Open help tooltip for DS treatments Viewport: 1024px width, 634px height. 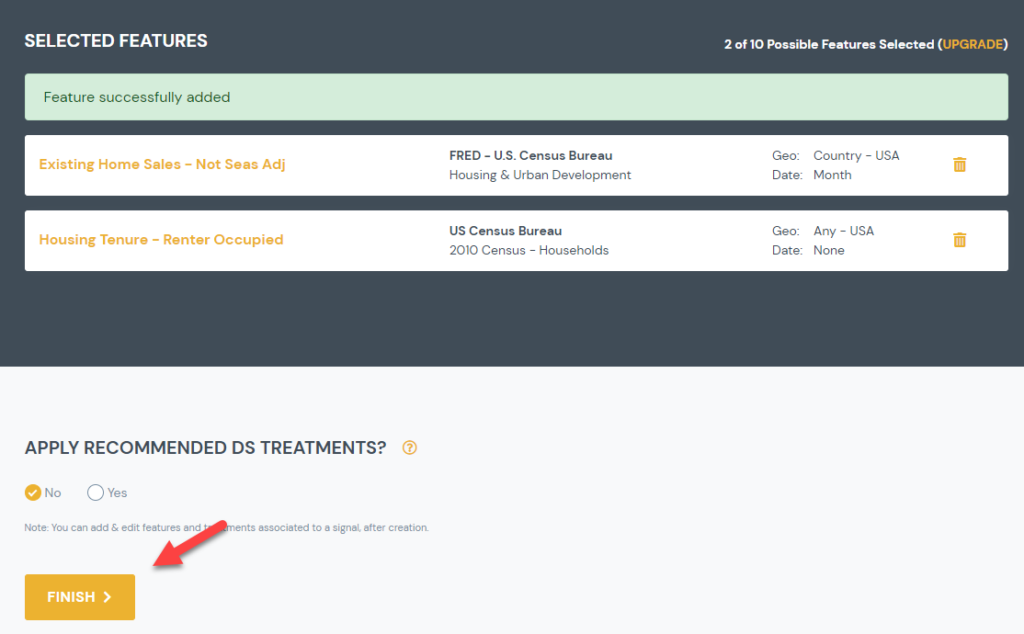coord(409,448)
